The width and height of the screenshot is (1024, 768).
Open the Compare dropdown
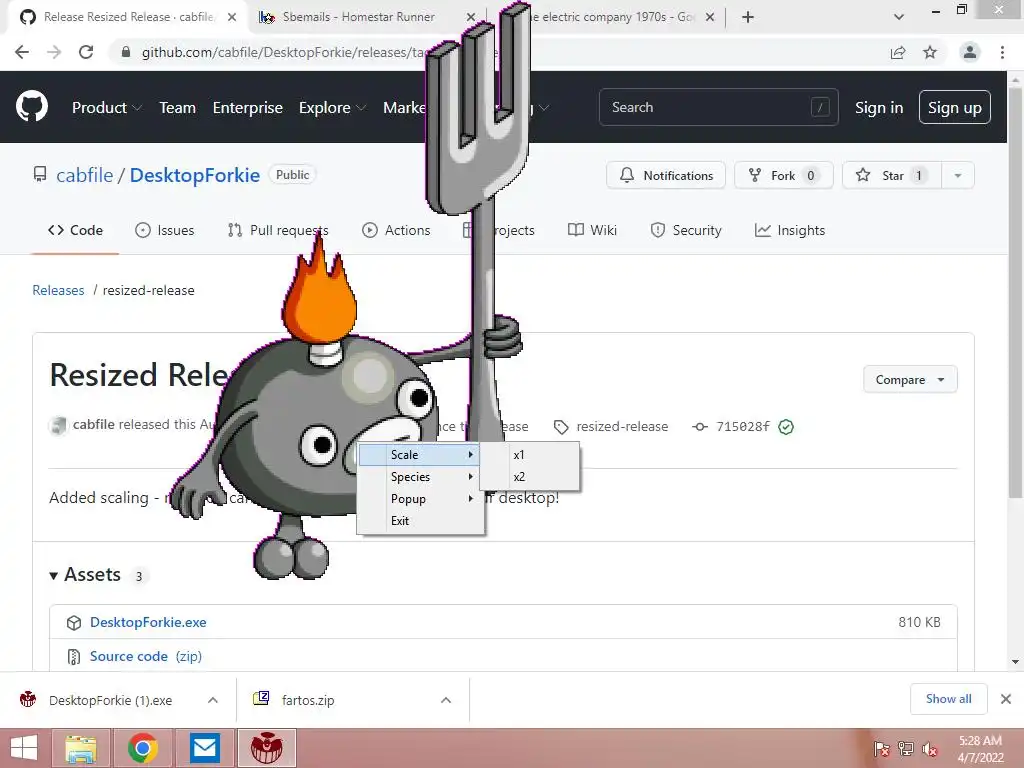point(910,379)
